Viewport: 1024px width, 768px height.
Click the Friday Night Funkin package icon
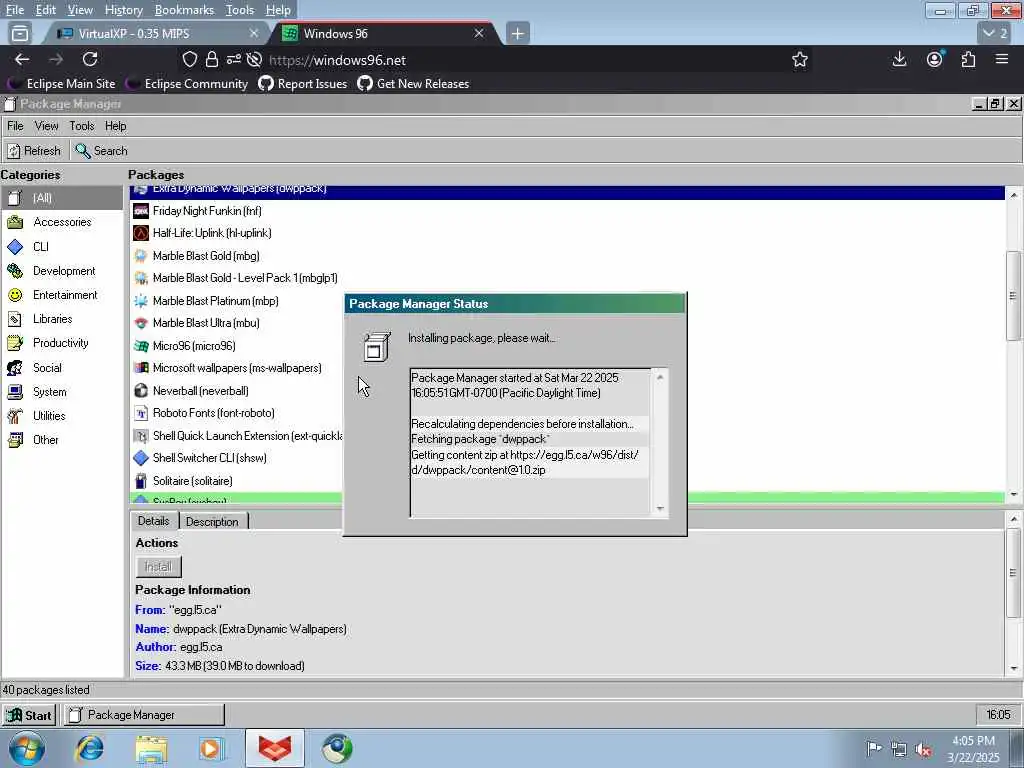(x=141, y=211)
